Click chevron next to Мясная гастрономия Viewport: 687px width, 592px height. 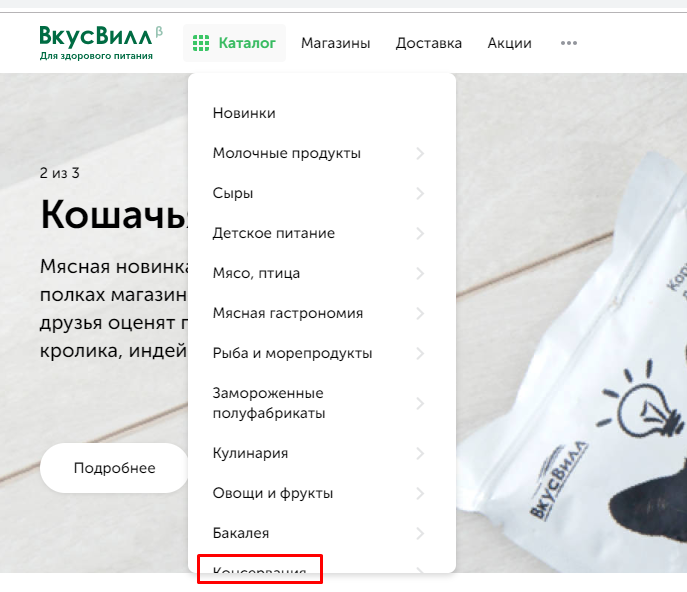(420, 313)
